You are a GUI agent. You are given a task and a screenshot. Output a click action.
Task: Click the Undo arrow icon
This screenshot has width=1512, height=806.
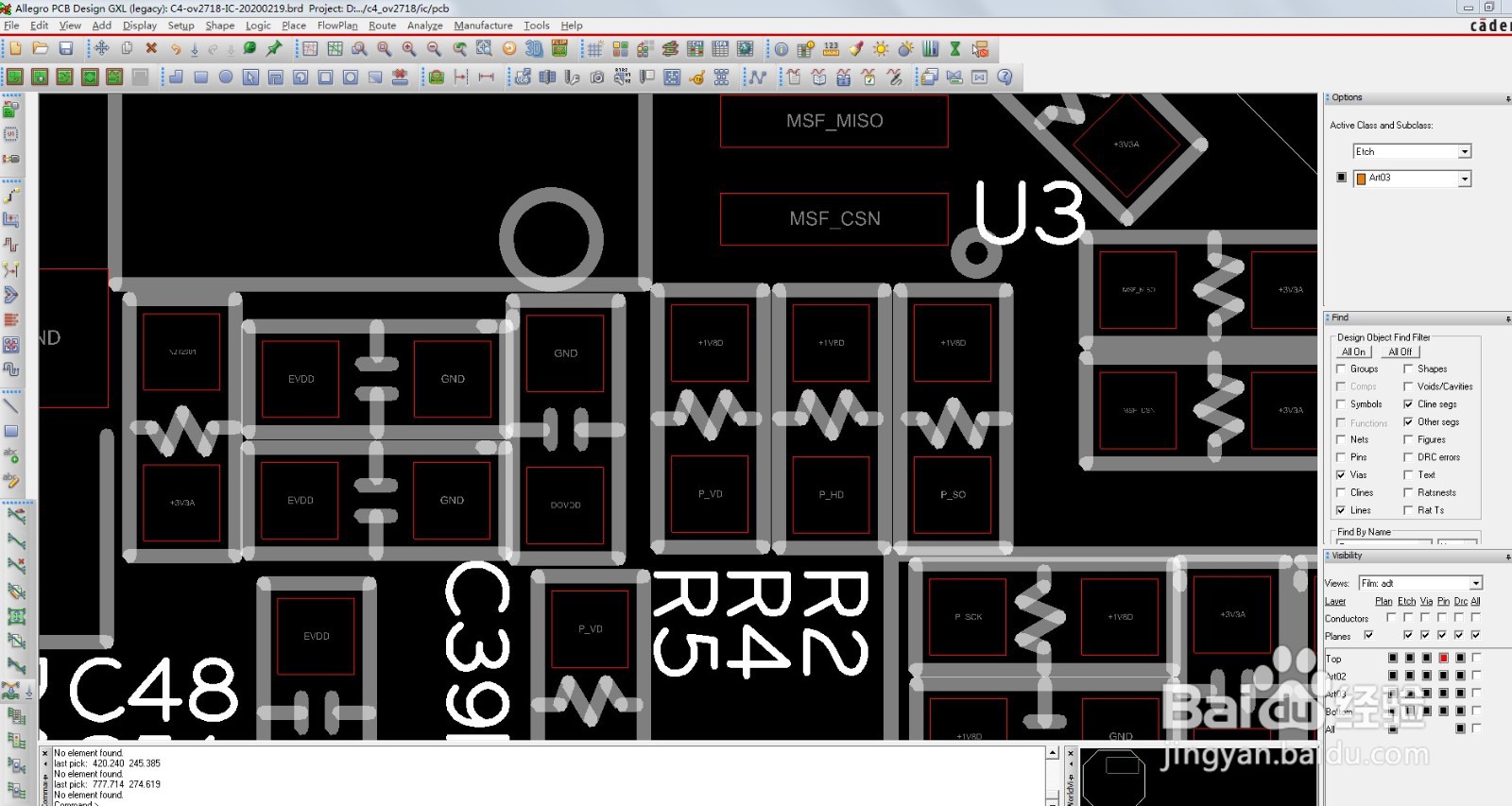coord(176,48)
